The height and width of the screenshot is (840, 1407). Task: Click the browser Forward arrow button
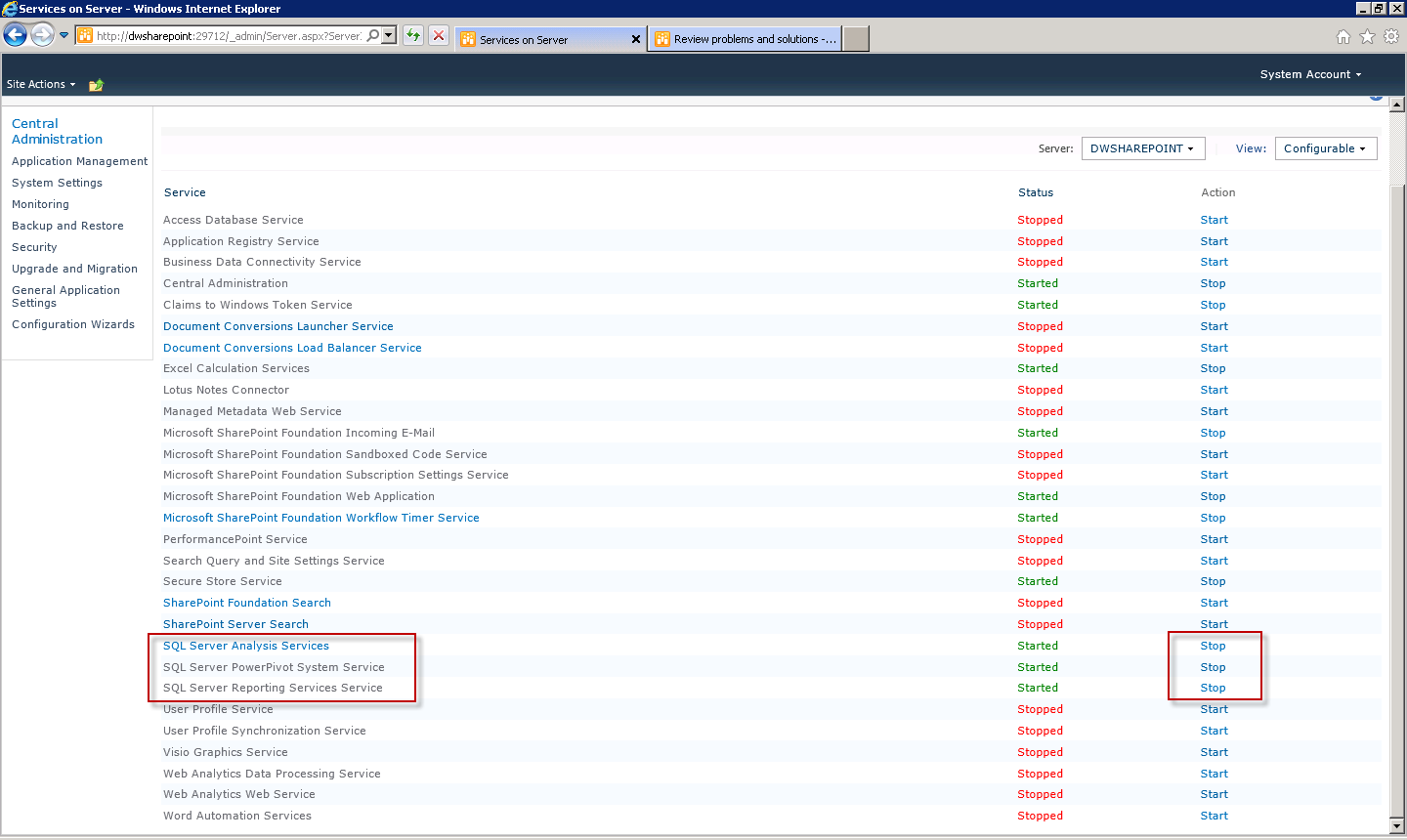pyautogui.click(x=42, y=36)
